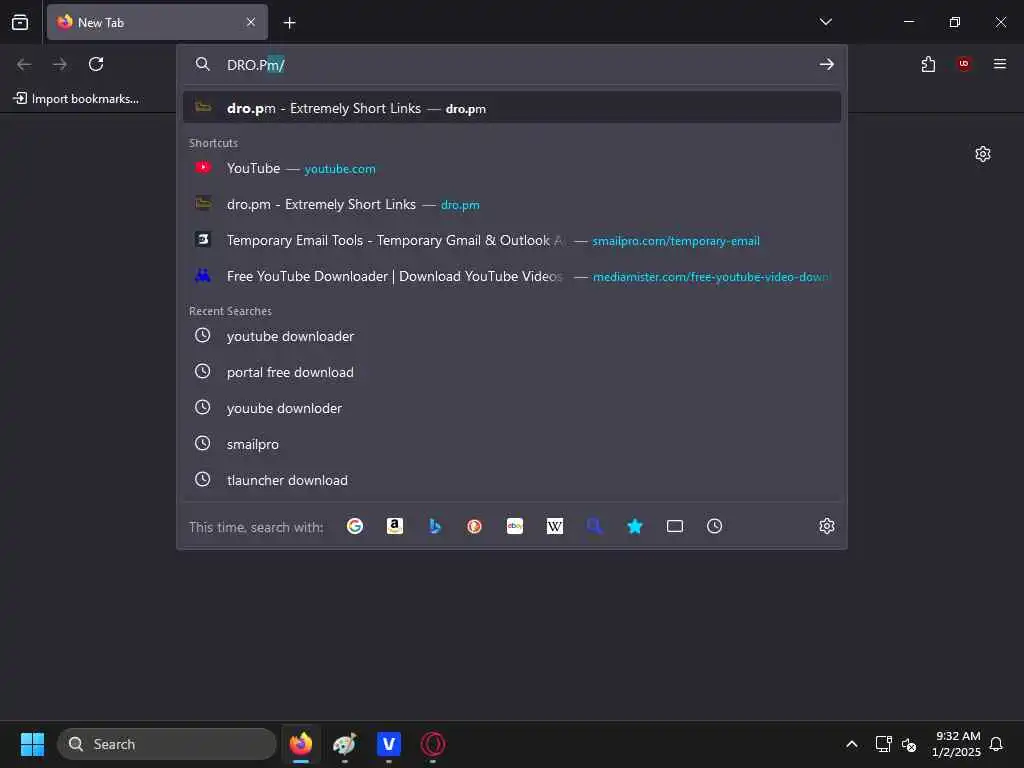Select recent search youtube downloader

[512, 336]
